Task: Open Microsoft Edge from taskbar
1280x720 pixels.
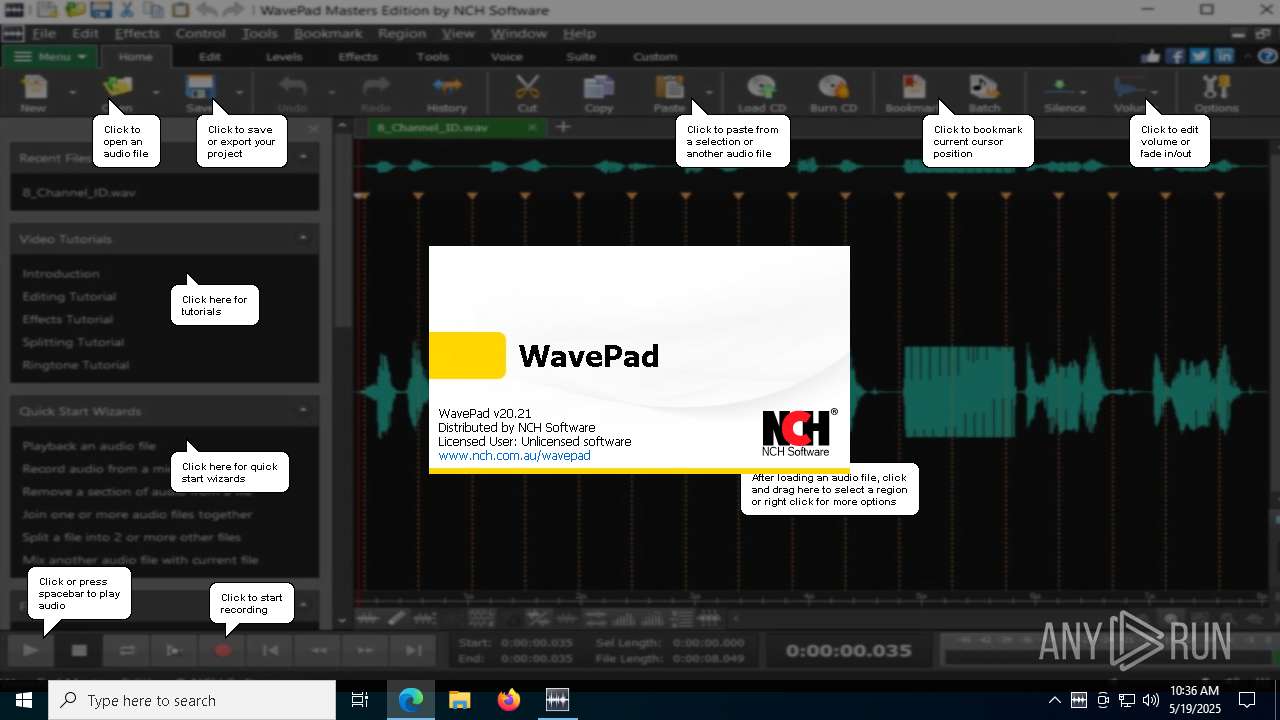Action: [411, 700]
